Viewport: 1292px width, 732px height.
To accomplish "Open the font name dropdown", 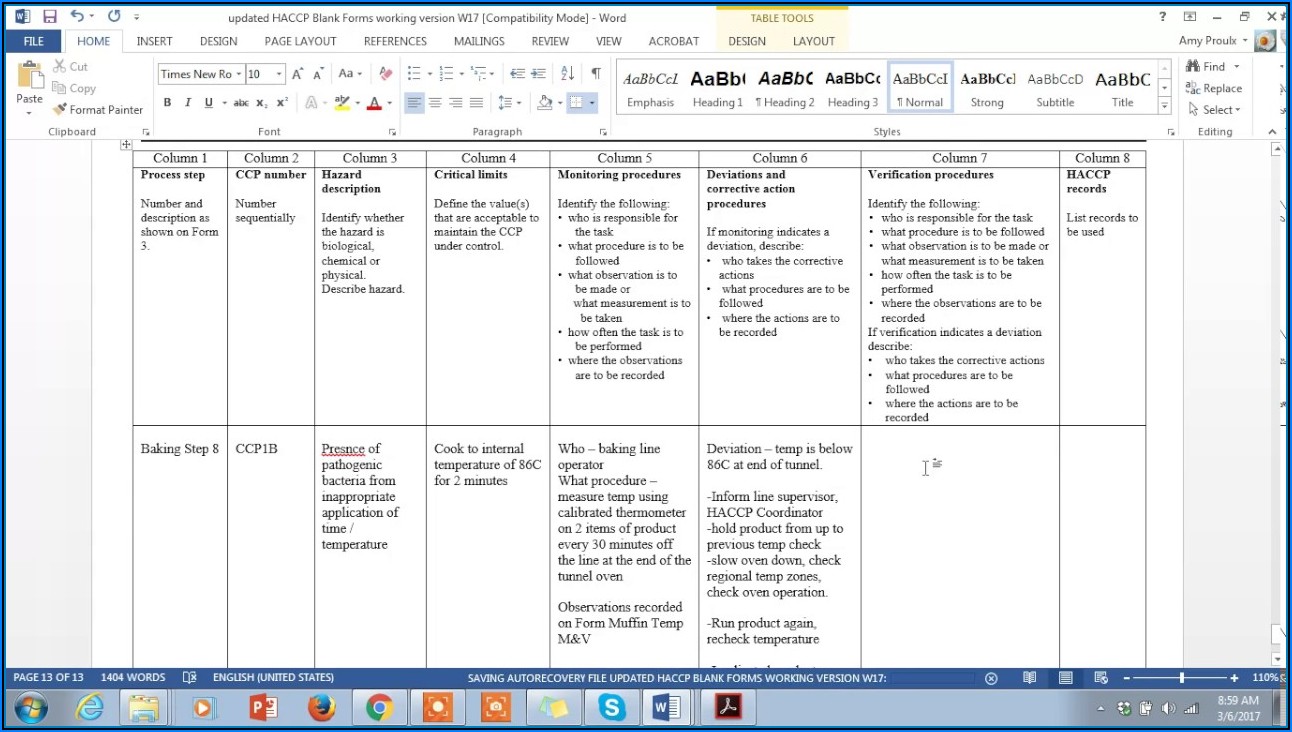I will pos(239,74).
